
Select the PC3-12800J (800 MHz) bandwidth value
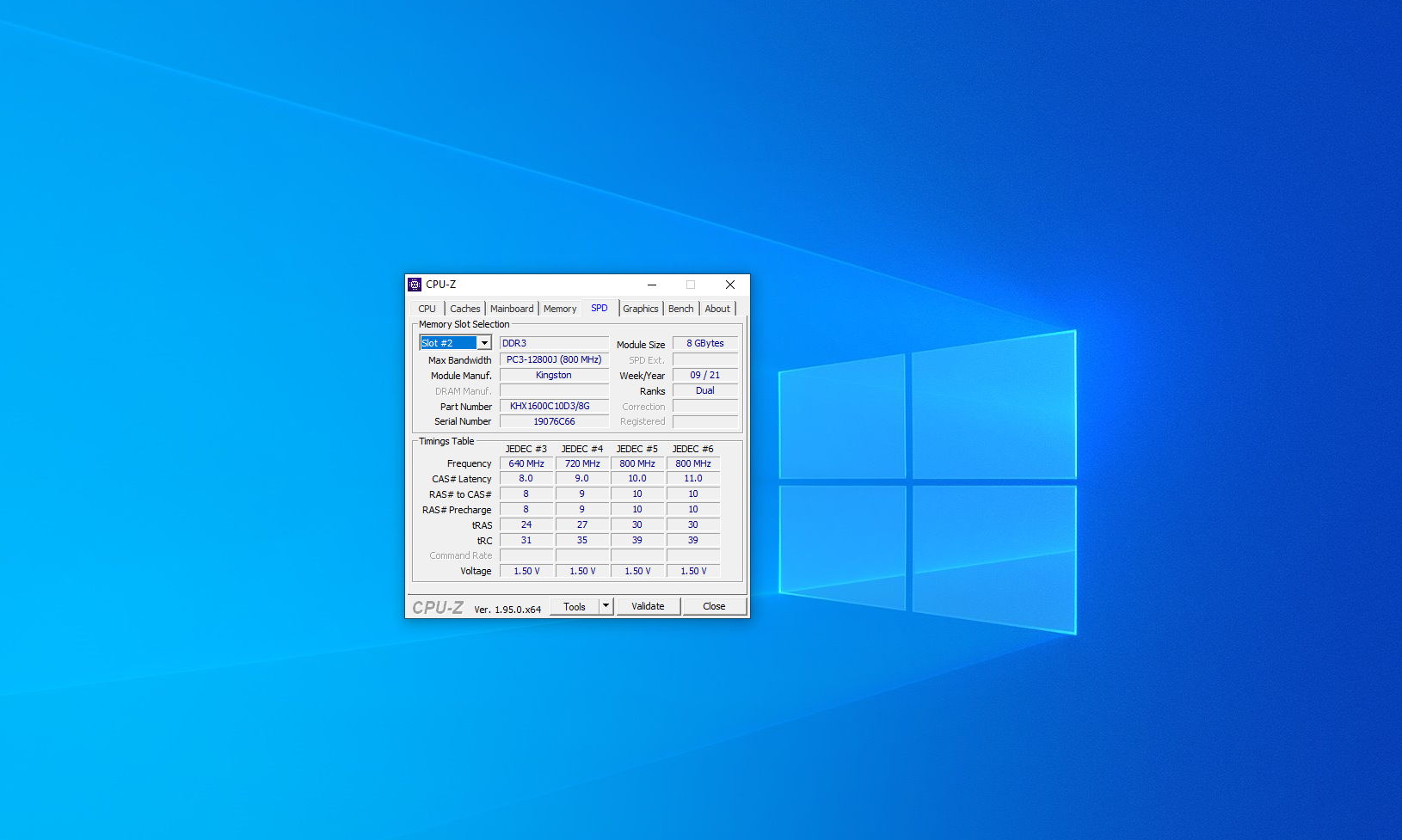coord(554,359)
